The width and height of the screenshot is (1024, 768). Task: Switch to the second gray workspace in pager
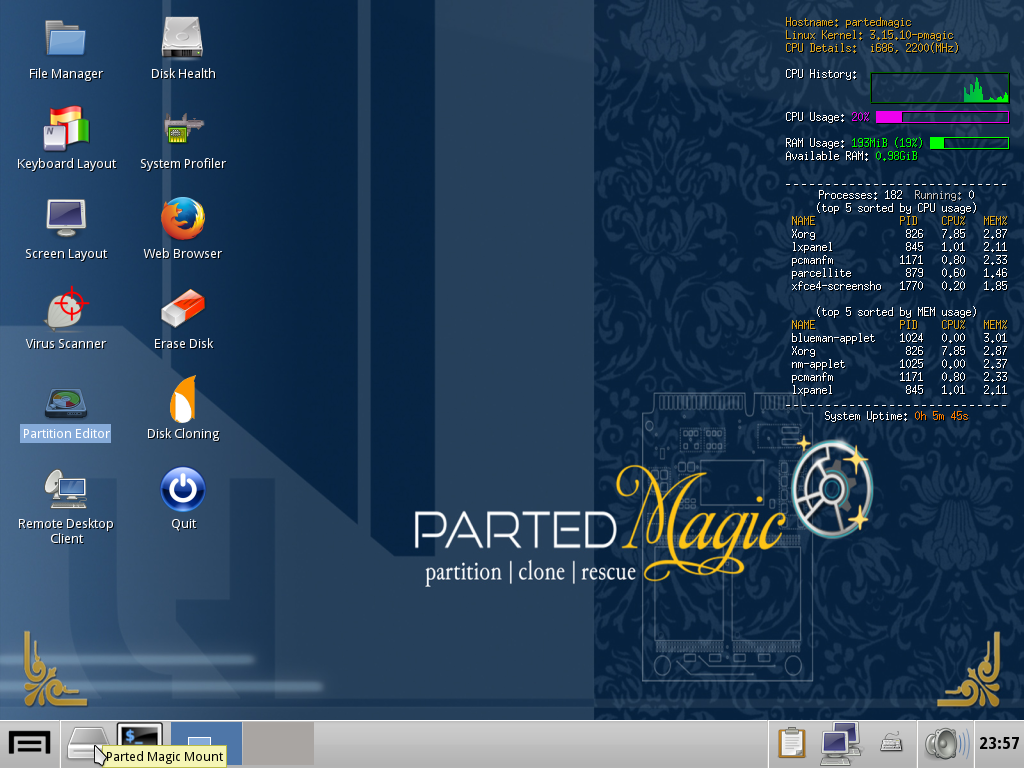pos(278,744)
